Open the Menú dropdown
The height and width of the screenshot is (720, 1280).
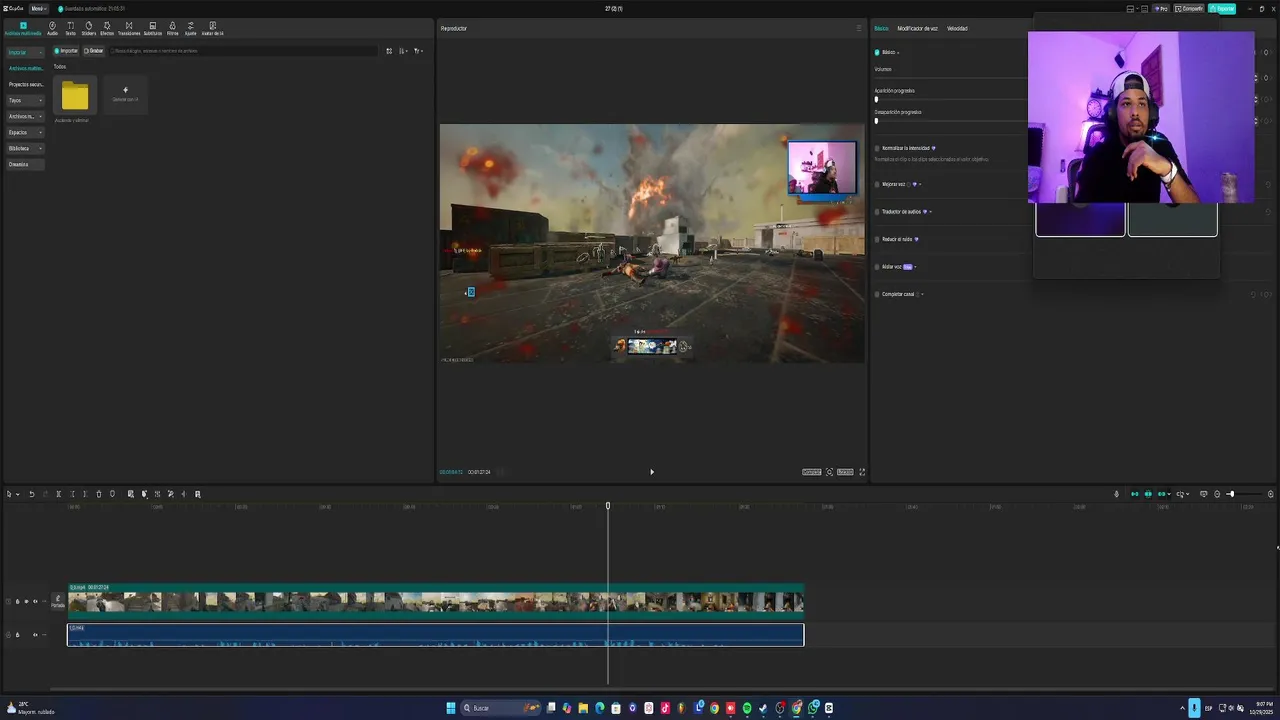[38, 8]
